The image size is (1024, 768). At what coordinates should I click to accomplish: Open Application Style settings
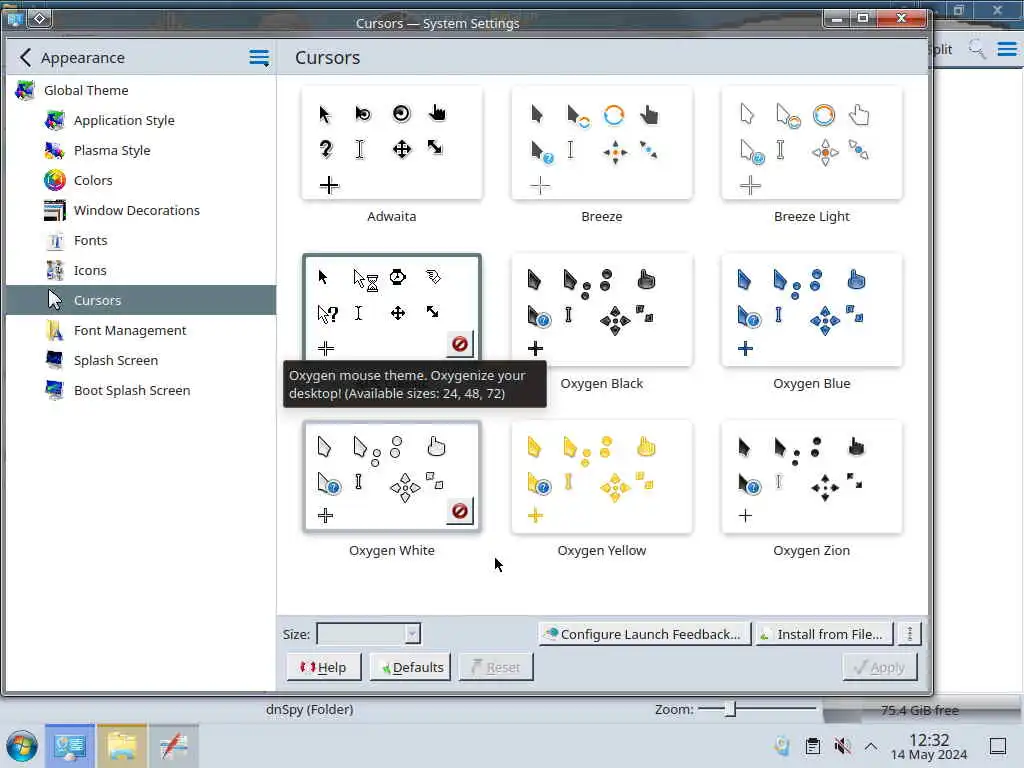[x=124, y=120]
